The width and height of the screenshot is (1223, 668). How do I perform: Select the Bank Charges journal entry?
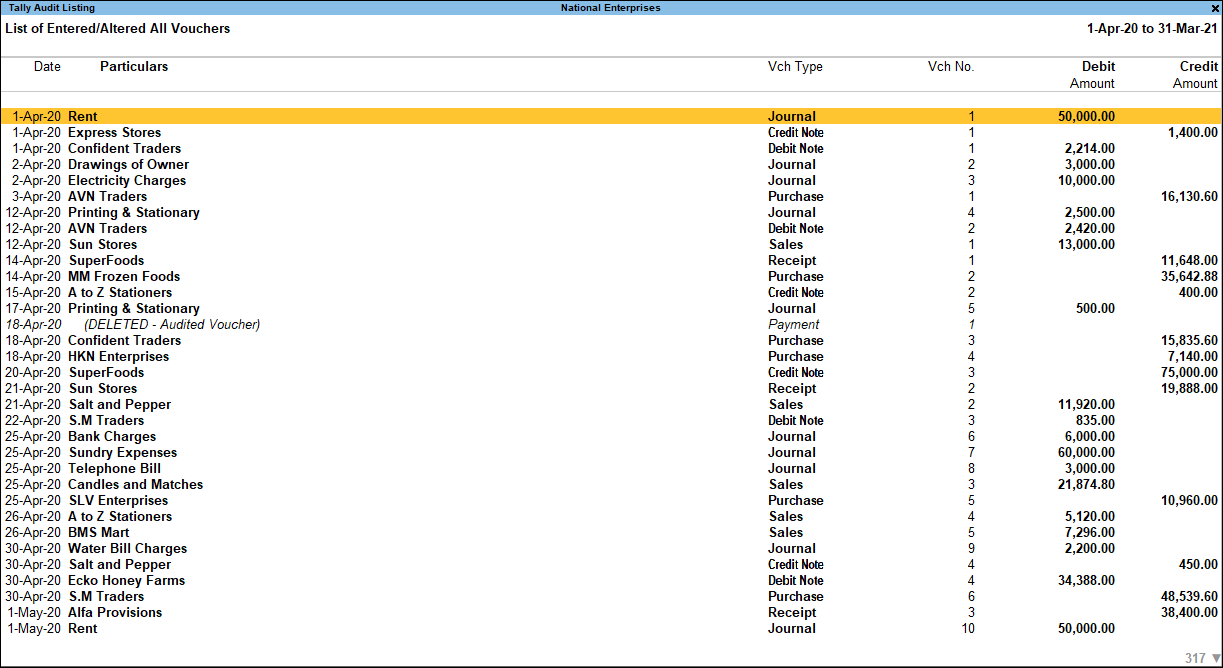(x=611, y=436)
